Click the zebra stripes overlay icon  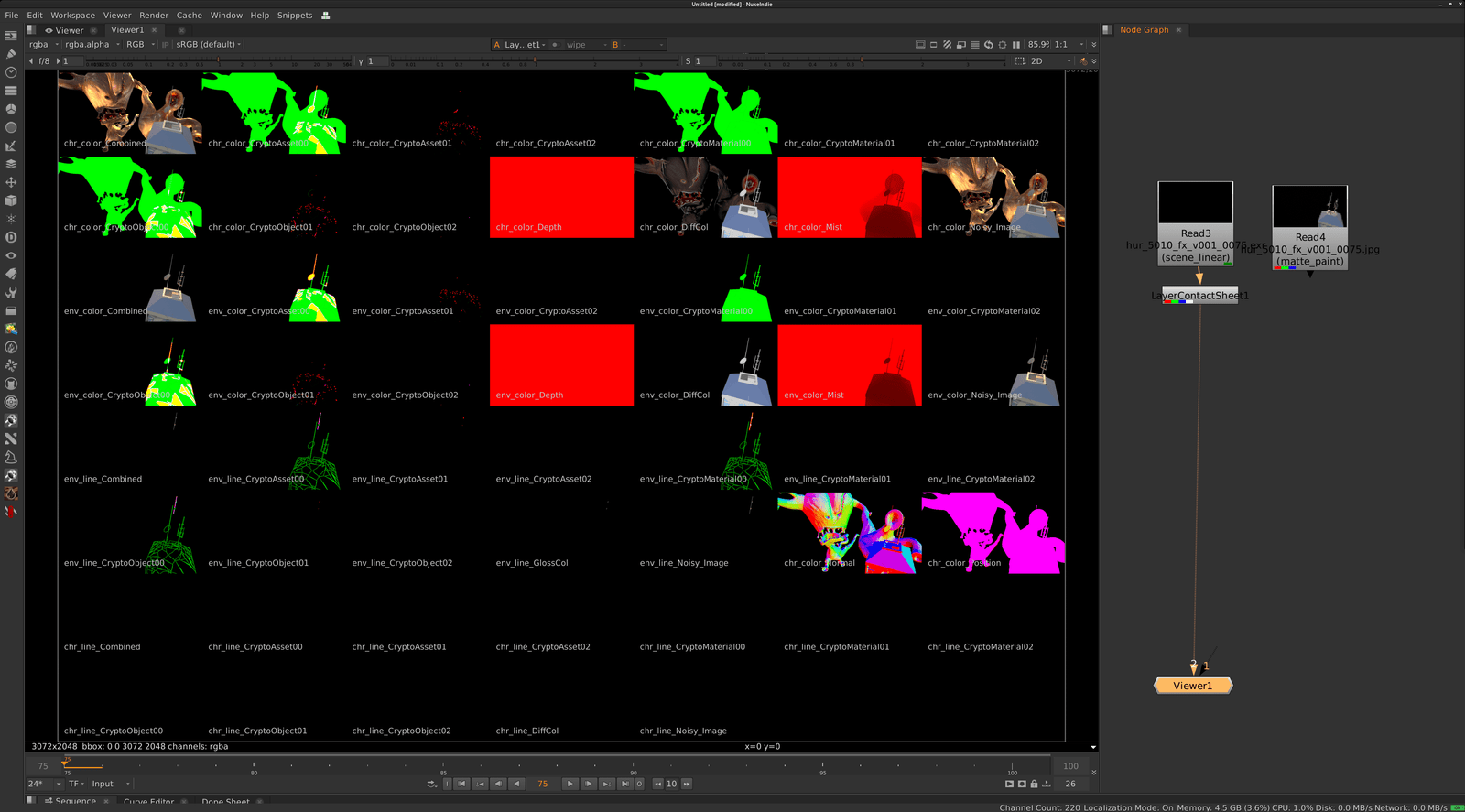947,44
